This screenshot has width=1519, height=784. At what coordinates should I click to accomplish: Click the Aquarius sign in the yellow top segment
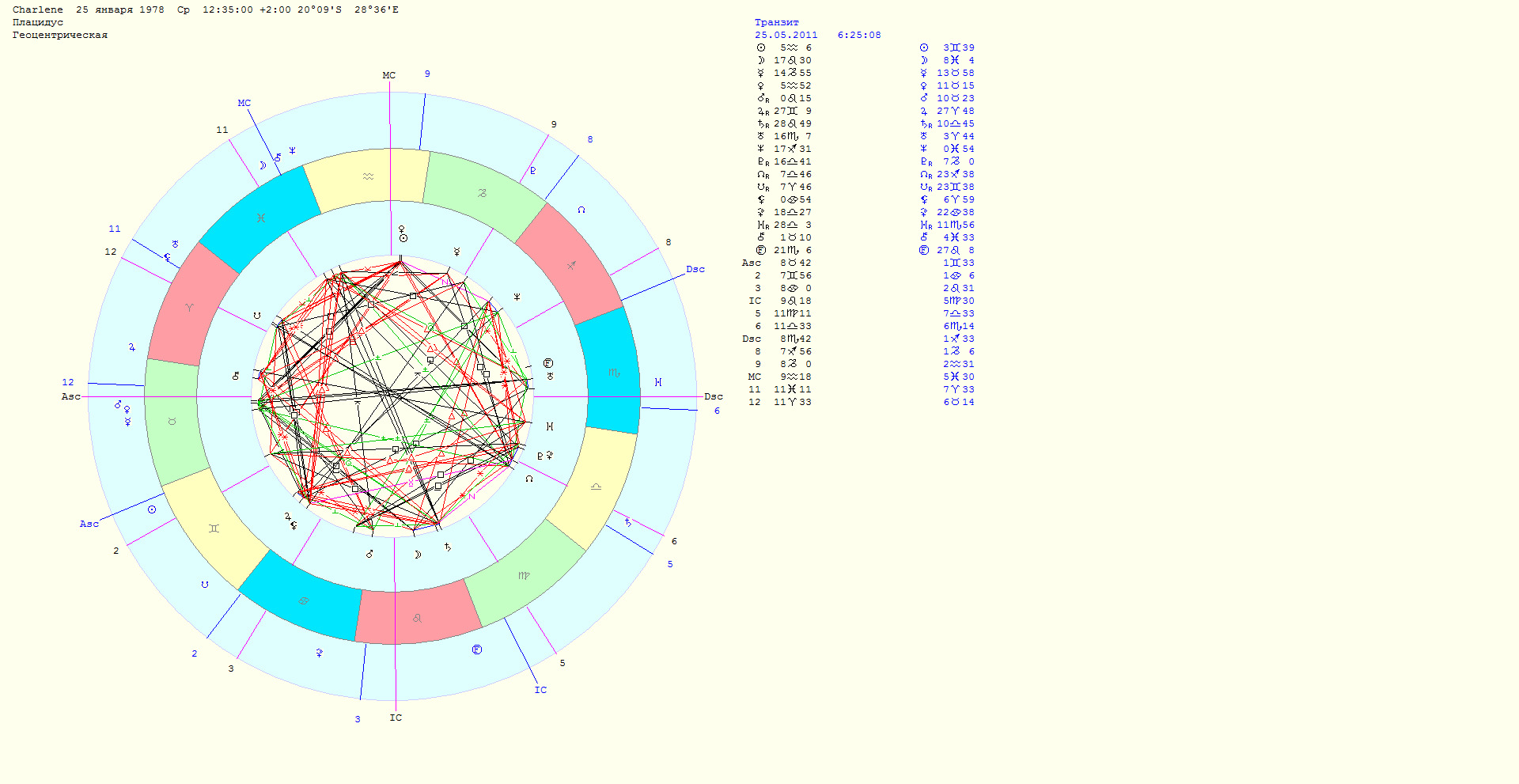pyautogui.click(x=368, y=177)
